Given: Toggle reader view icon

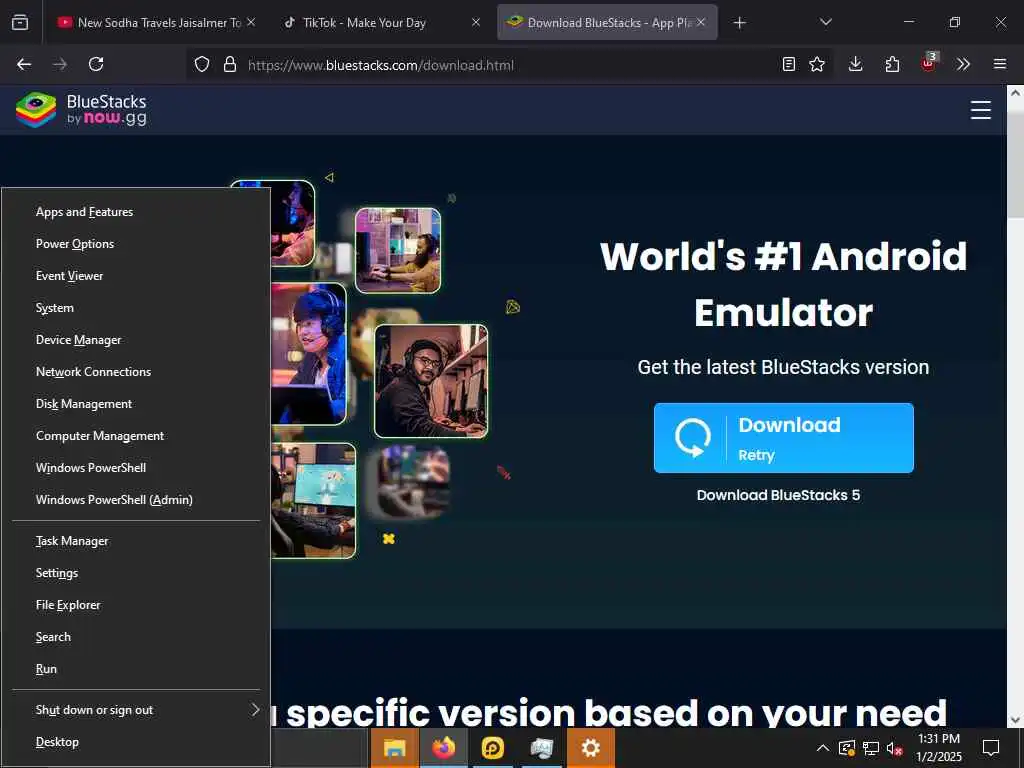Looking at the screenshot, I should (789, 64).
